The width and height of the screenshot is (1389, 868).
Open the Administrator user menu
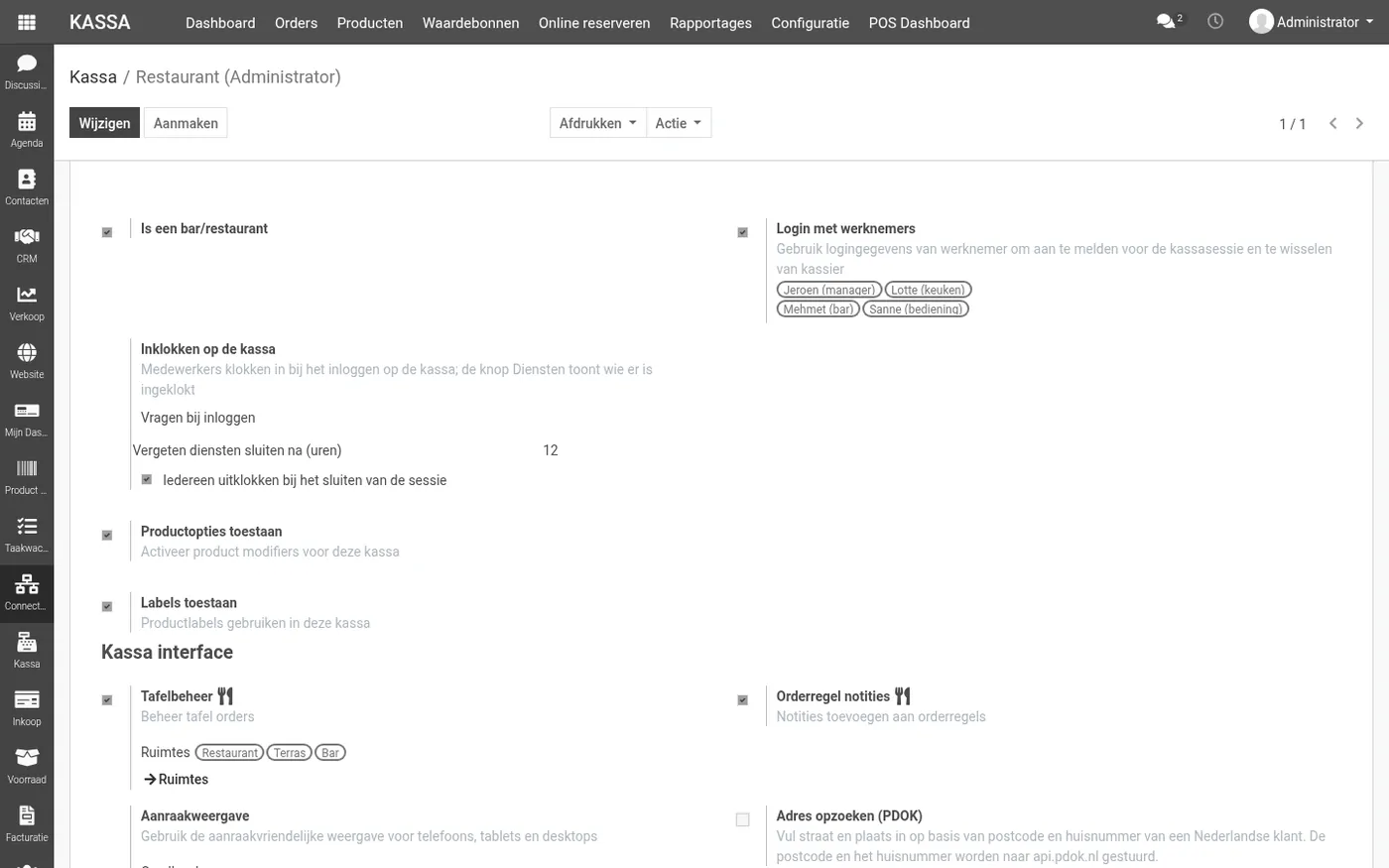point(1312,22)
